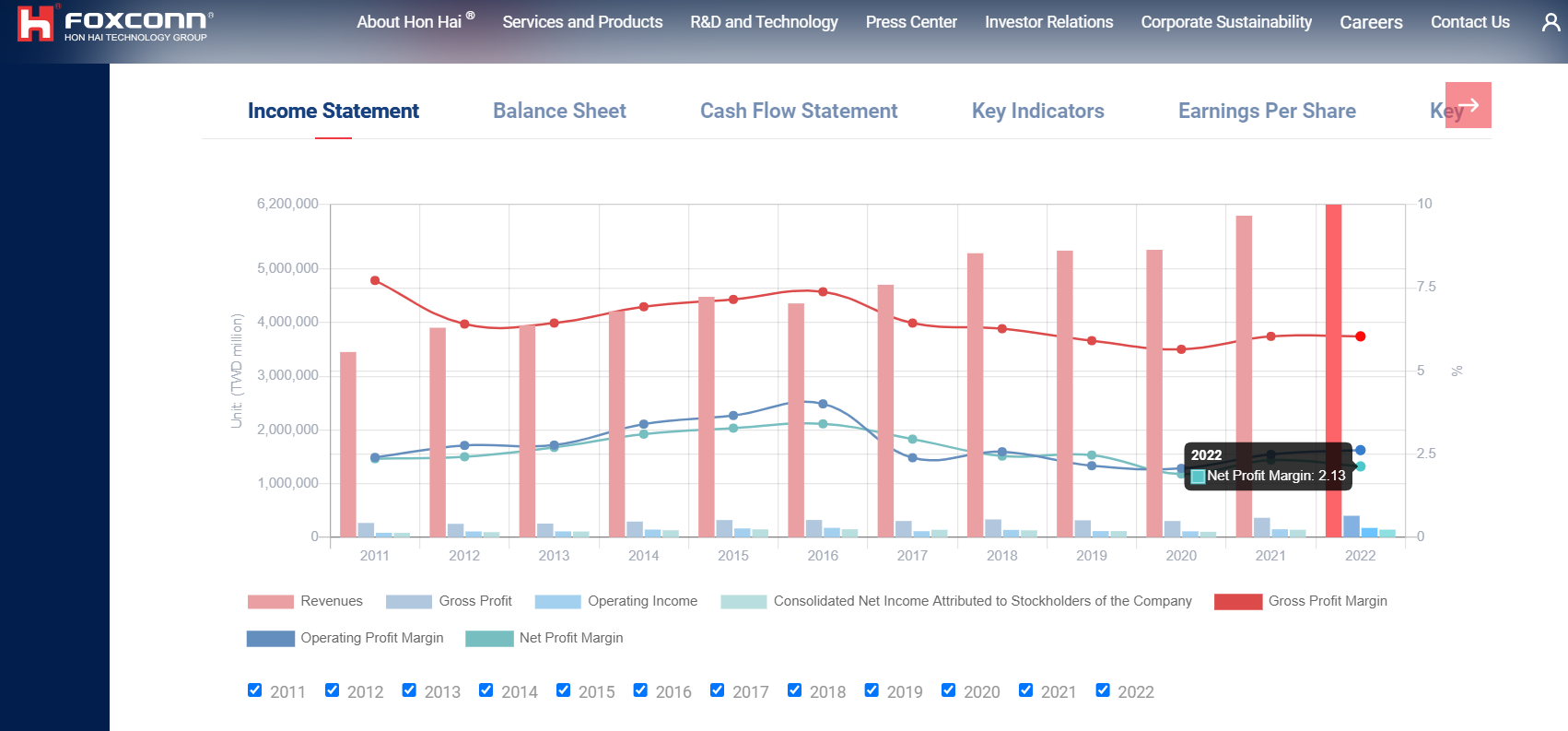Screen dimensions: 1568x731
Task: Click the 2022 gross profit margin data point
Action: click(1360, 336)
